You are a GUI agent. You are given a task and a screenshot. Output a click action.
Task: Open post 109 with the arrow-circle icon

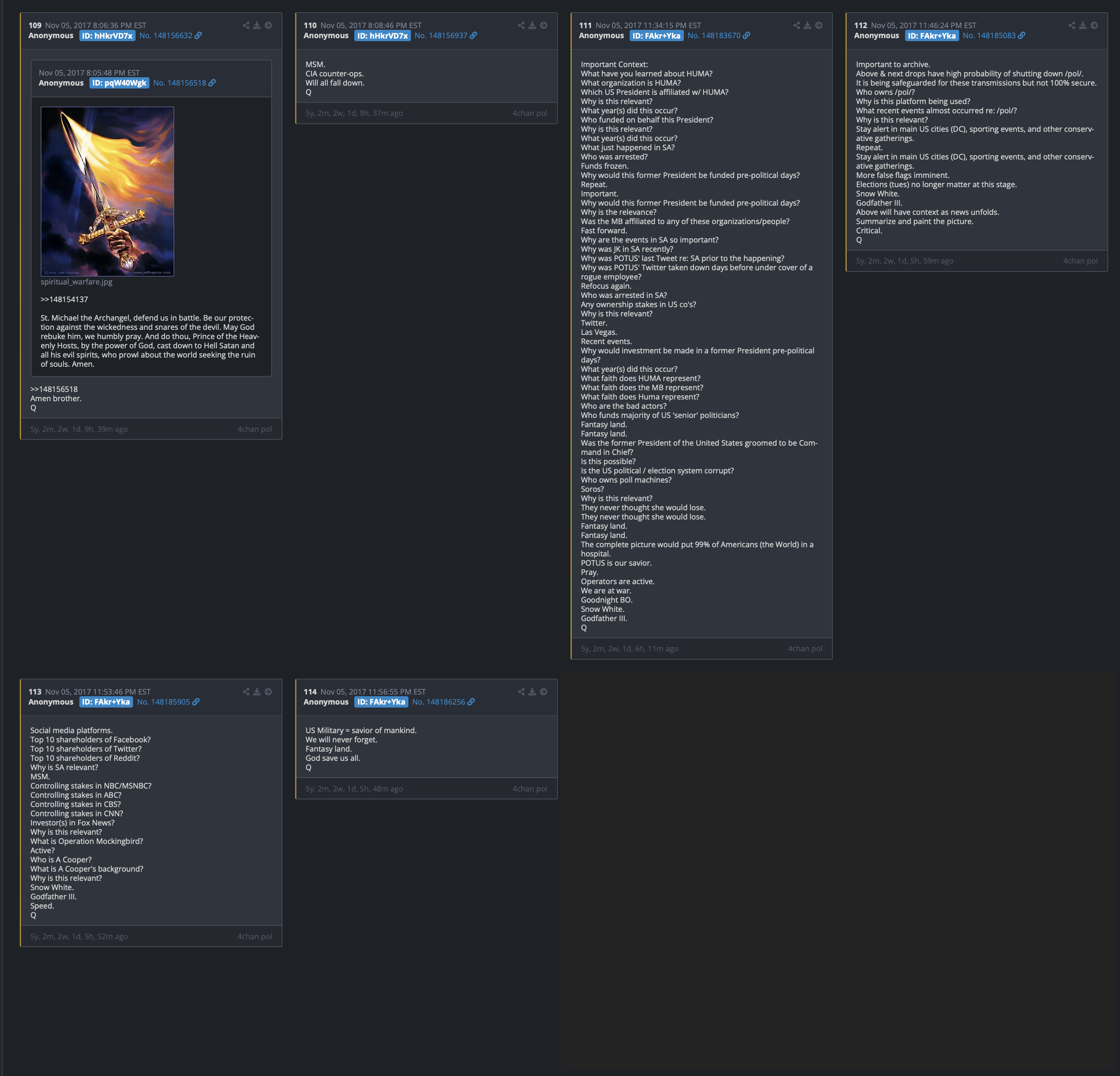point(268,26)
